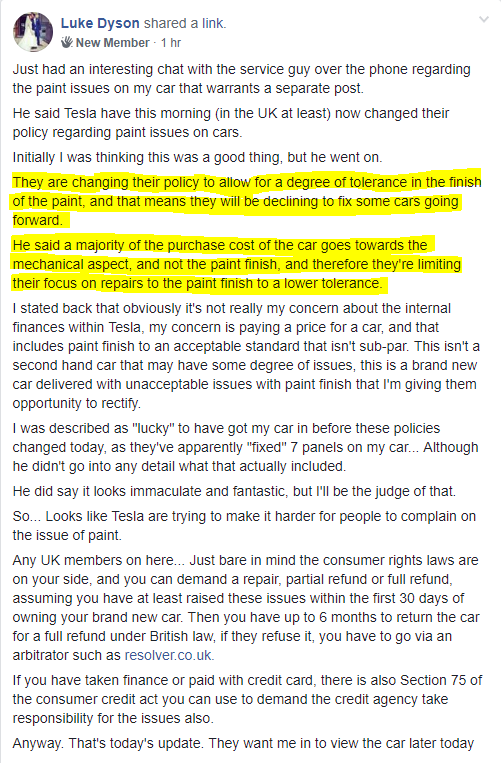Click the '1 hr' post timestamp
This screenshot has height=763, width=501.
pyautogui.click(x=171, y=43)
